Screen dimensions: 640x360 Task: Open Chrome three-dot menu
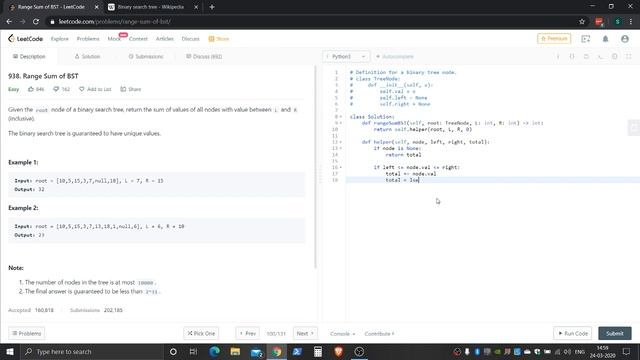[631, 22]
